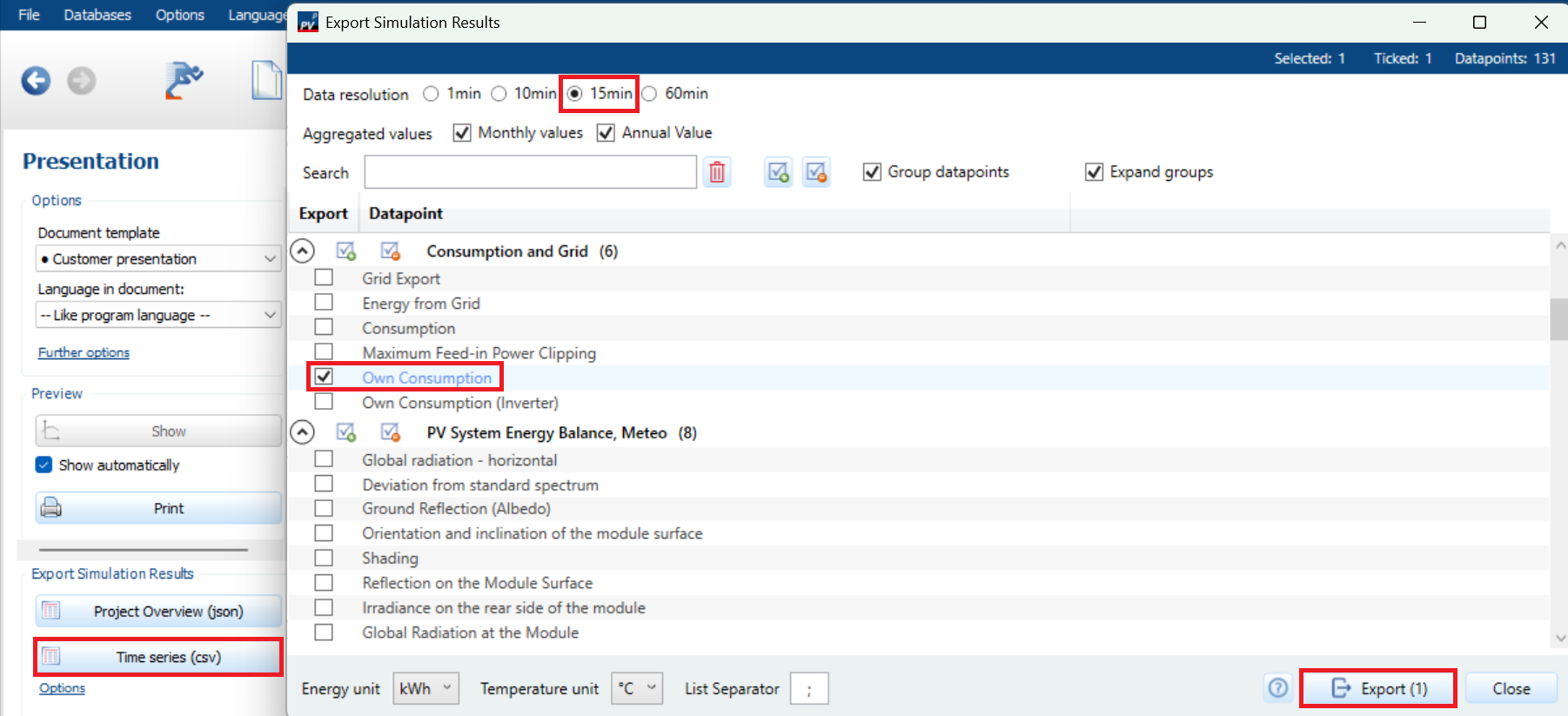Toggle the Monthly values checkbox
Screen dimensions: 1568x716
point(462,133)
